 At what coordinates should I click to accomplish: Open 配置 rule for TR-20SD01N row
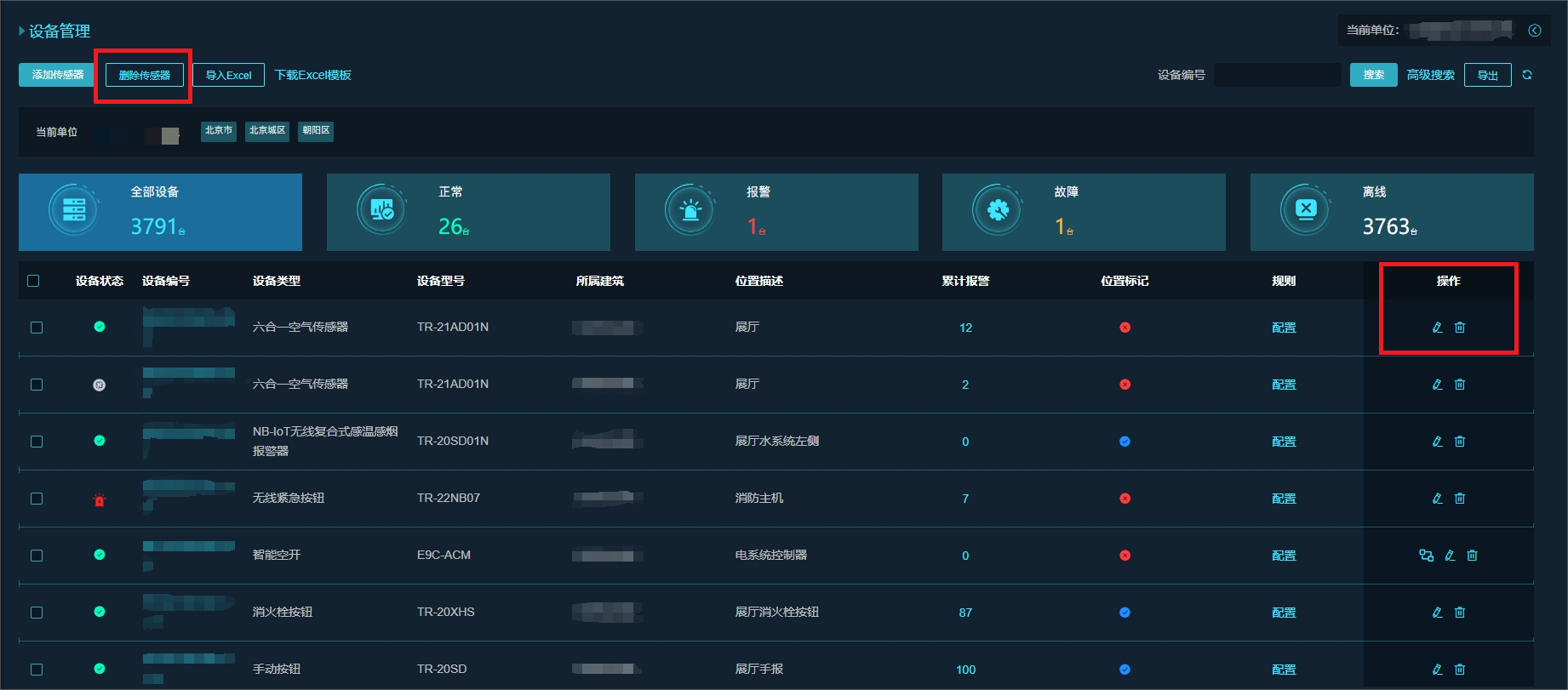1284,442
